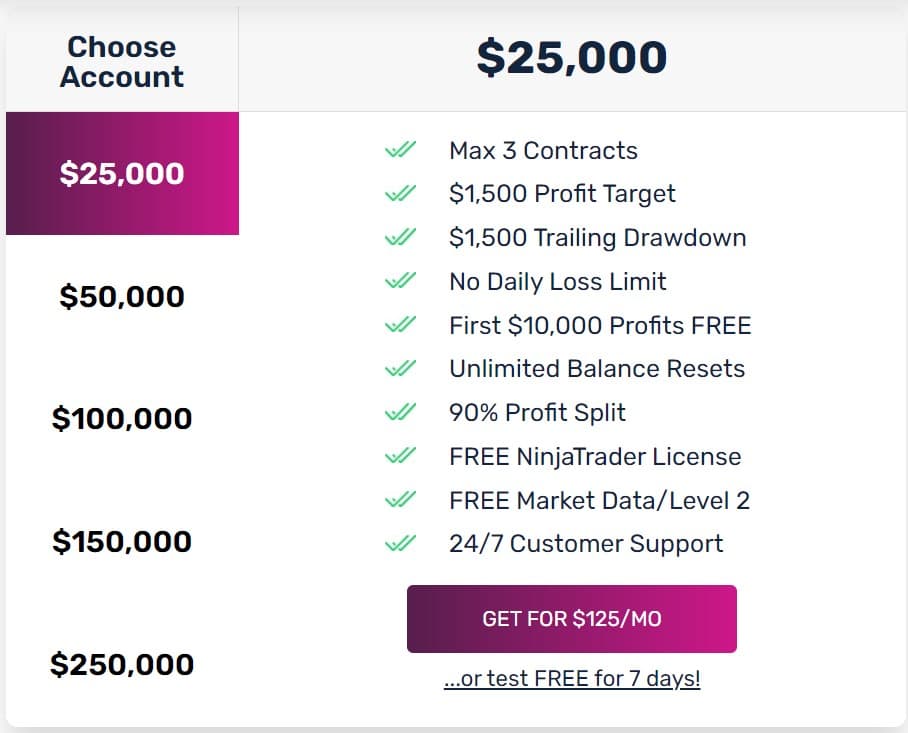The height and width of the screenshot is (733, 908).
Task: Click the GET FOR $125/MO button
Action: (x=571, y=618)
